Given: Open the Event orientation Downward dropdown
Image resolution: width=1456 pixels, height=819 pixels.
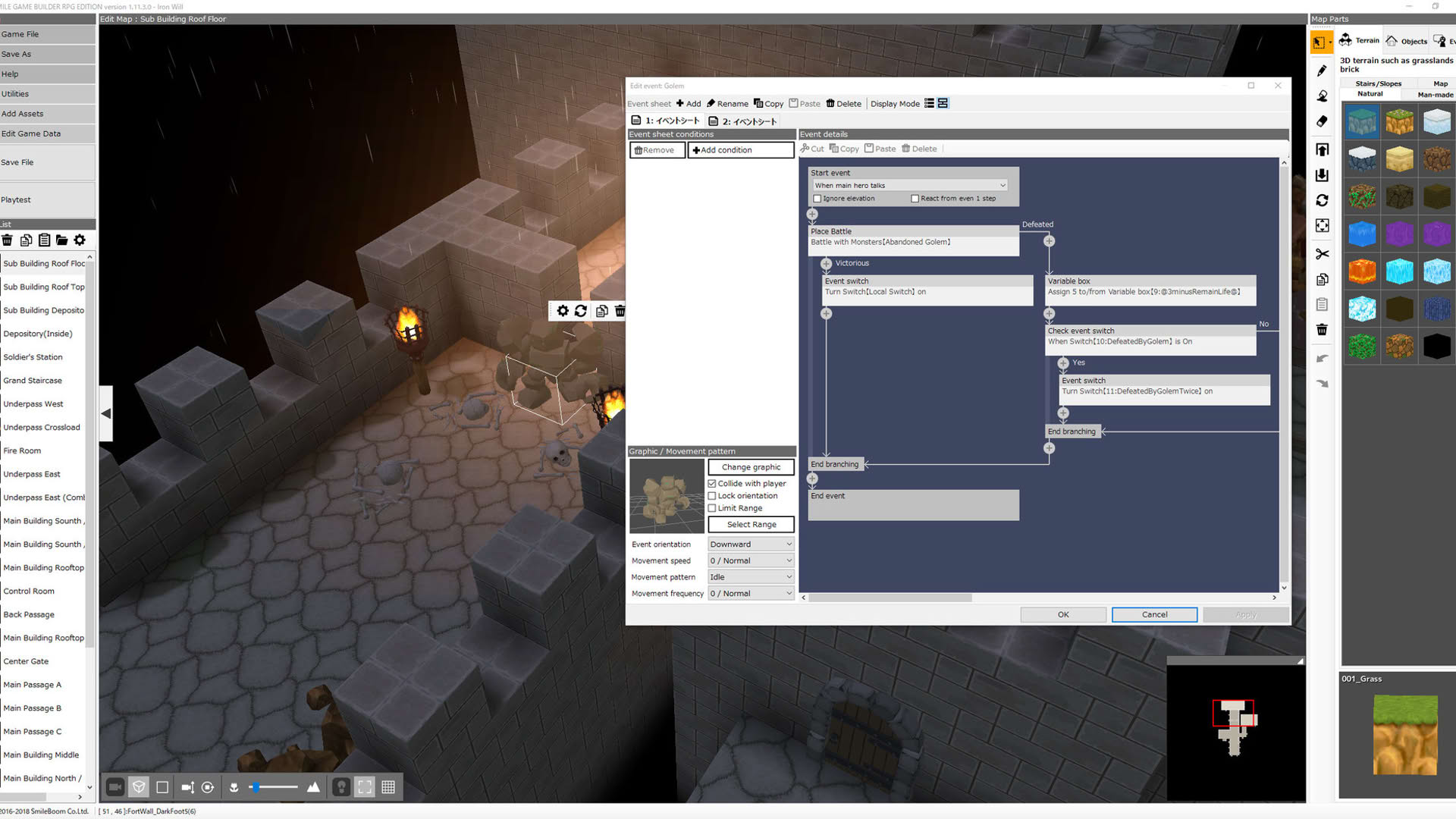Looking at the screenshot, I should click(x=751, y=544).
